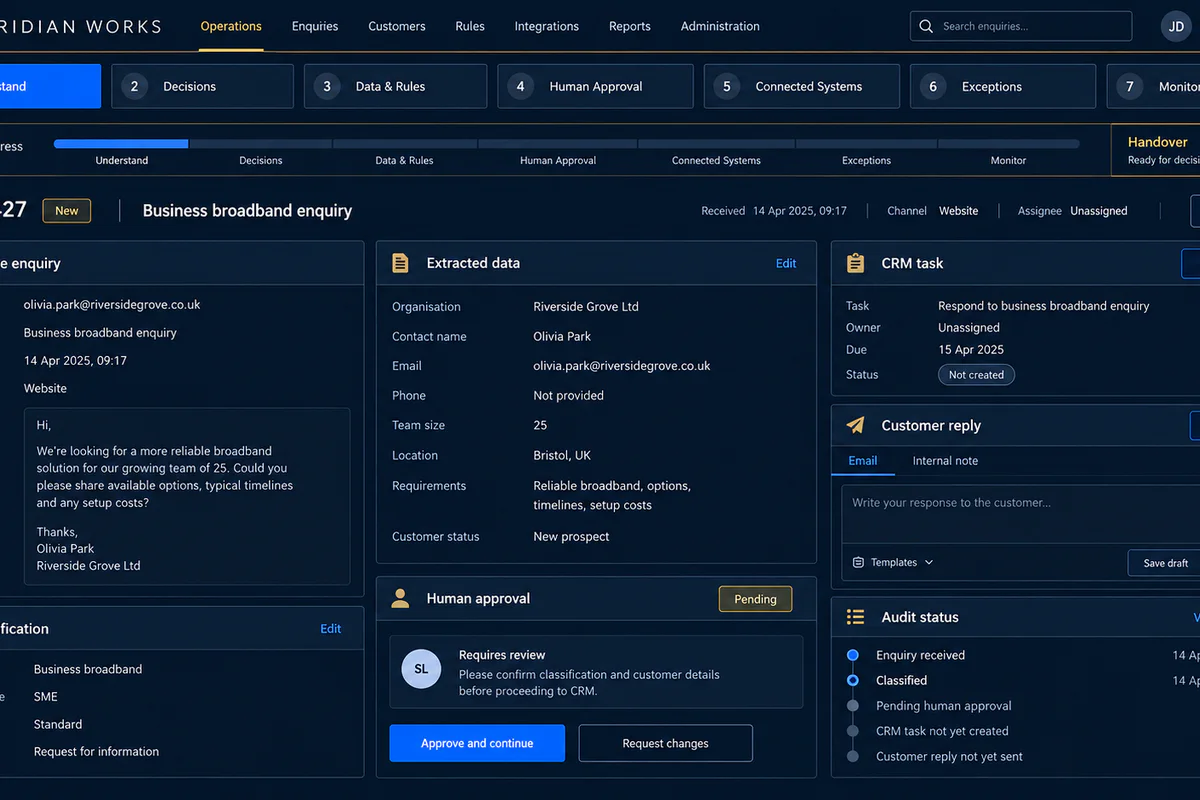
Task: Click the Templates icon in reply box
Action: click(858, 563)
